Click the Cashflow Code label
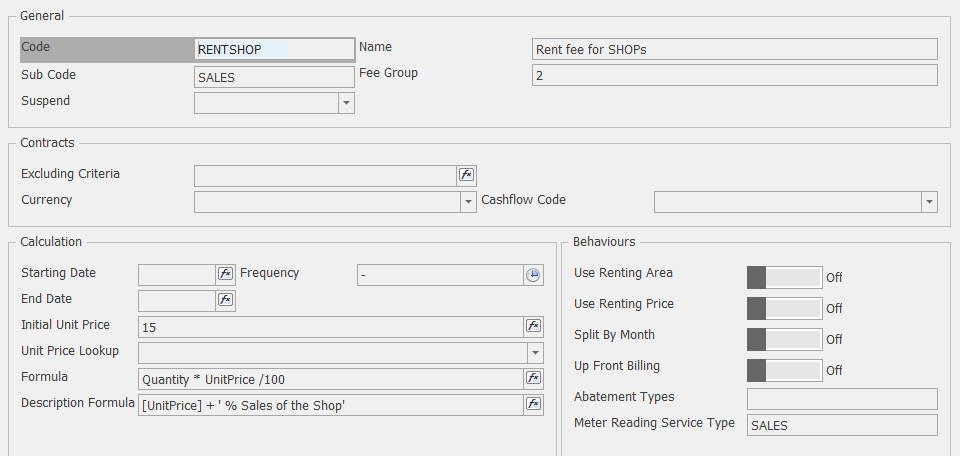 pos(523,200)
